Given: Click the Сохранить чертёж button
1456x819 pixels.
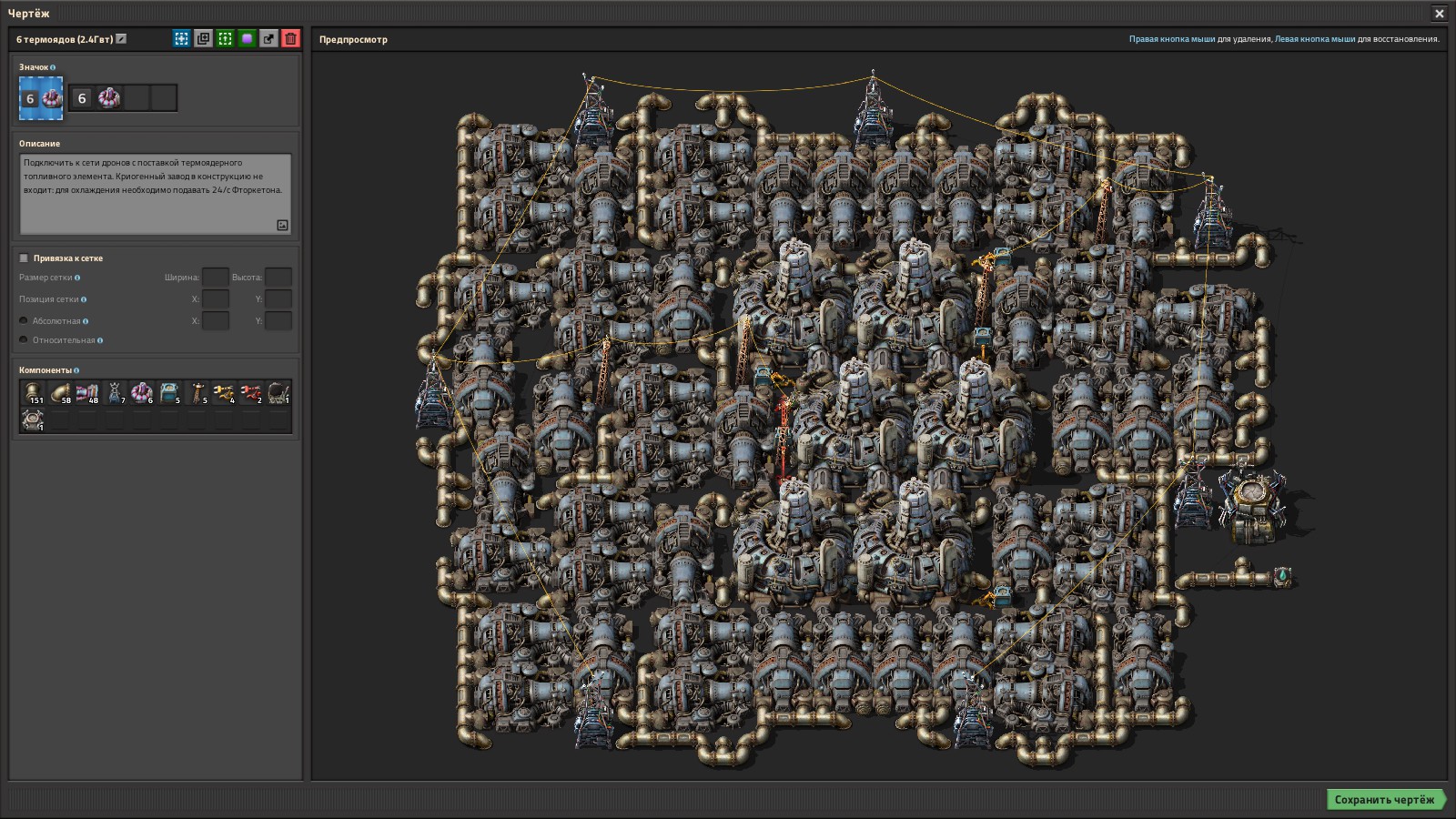Looking at the screenshot, I should coord(1384,800).
